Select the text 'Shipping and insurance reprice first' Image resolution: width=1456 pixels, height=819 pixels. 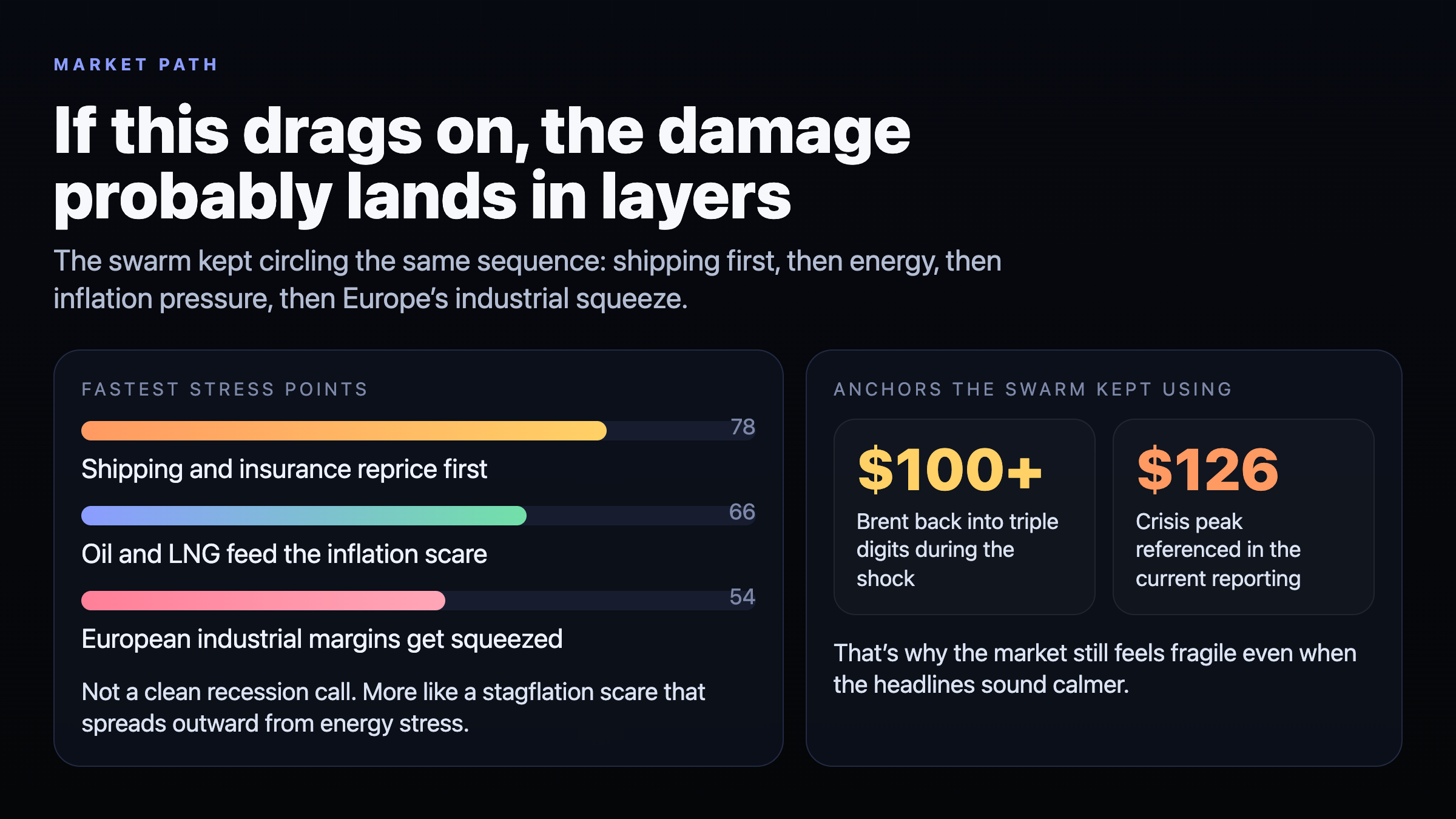click(284, 469)
